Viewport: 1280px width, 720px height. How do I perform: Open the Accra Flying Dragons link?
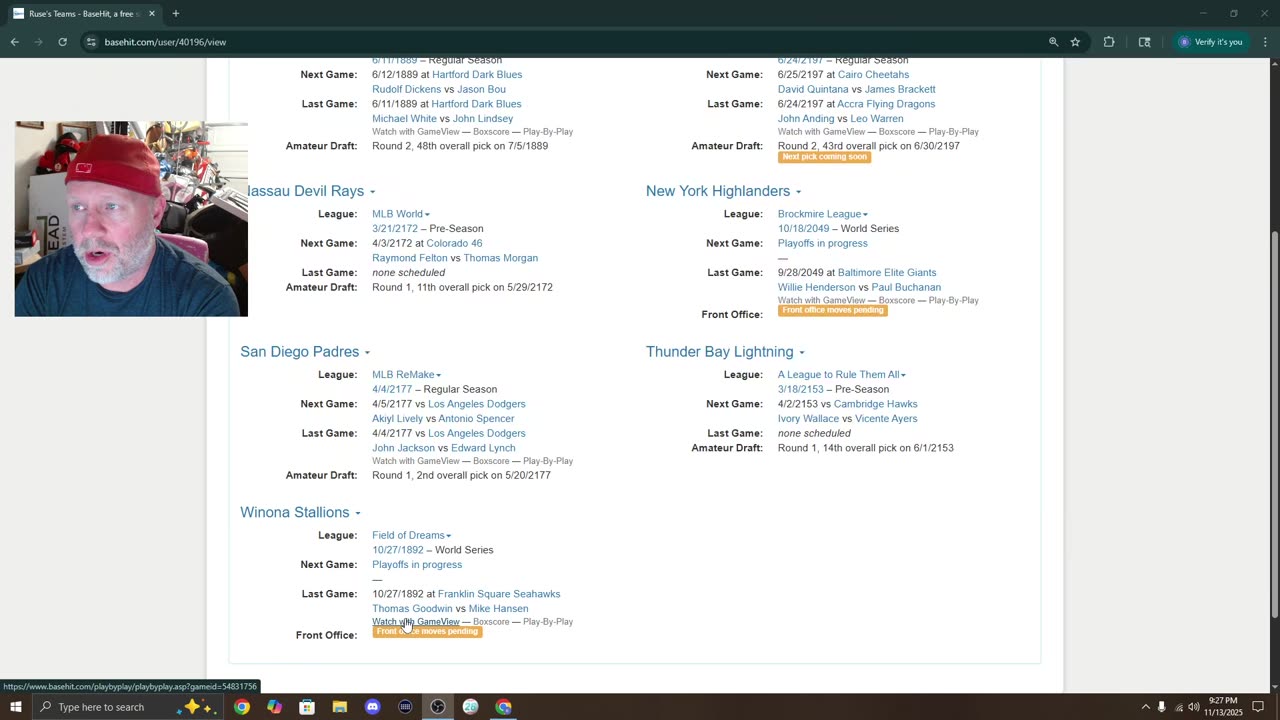coord(886,104)
